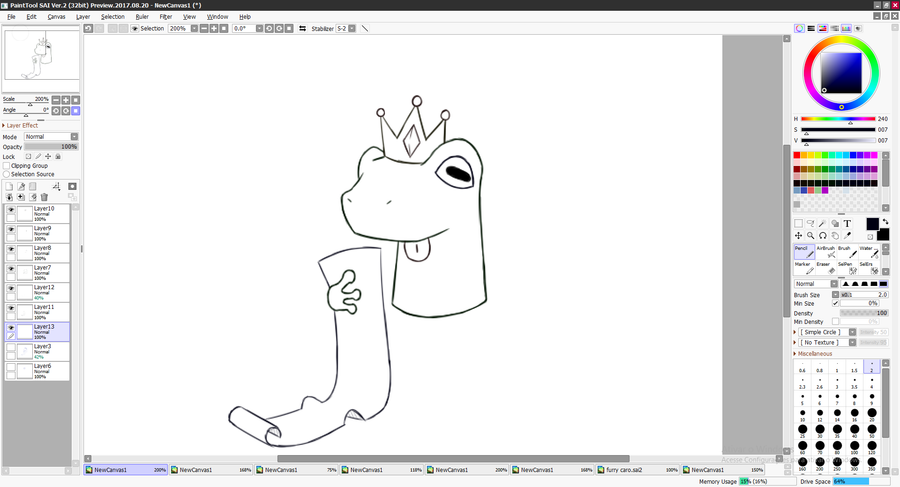Click the Hue slider bar

pyautogui.click(x=838, y=119)
